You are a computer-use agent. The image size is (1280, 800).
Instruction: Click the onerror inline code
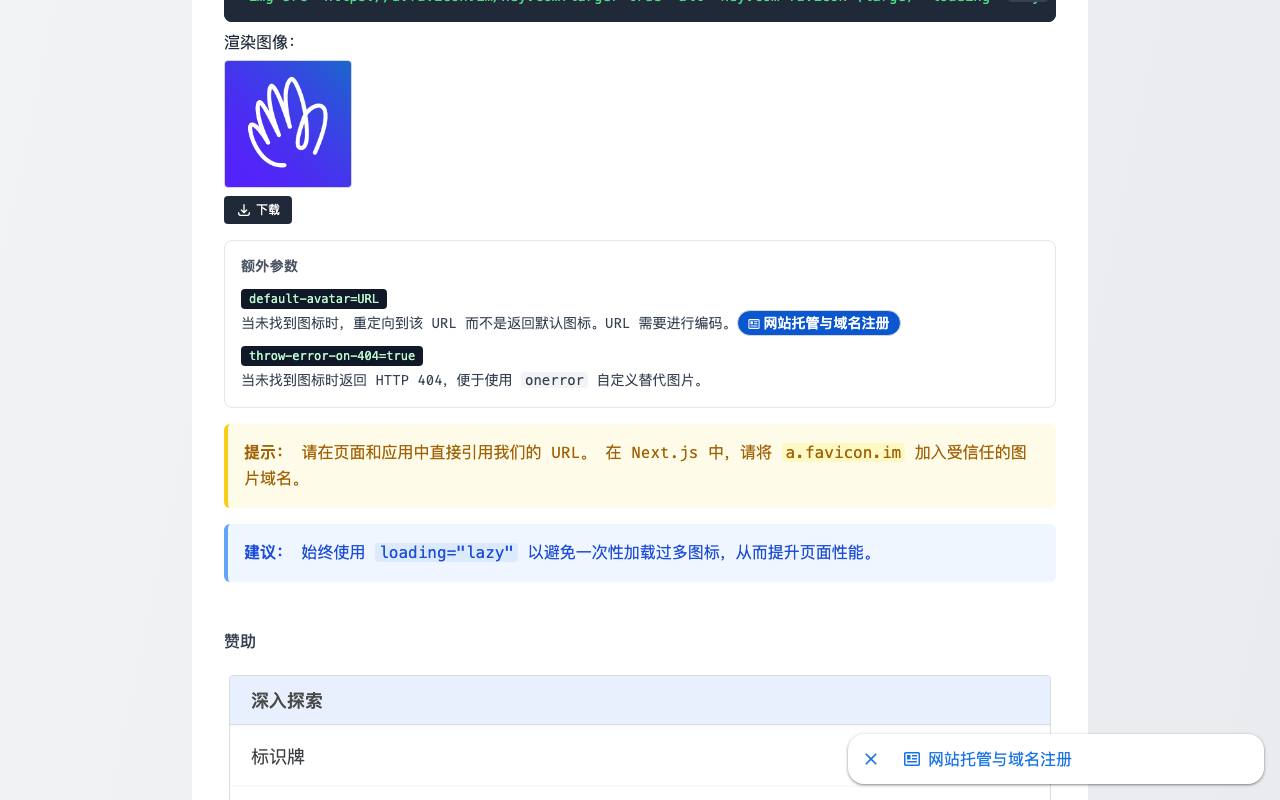point(554,380)
